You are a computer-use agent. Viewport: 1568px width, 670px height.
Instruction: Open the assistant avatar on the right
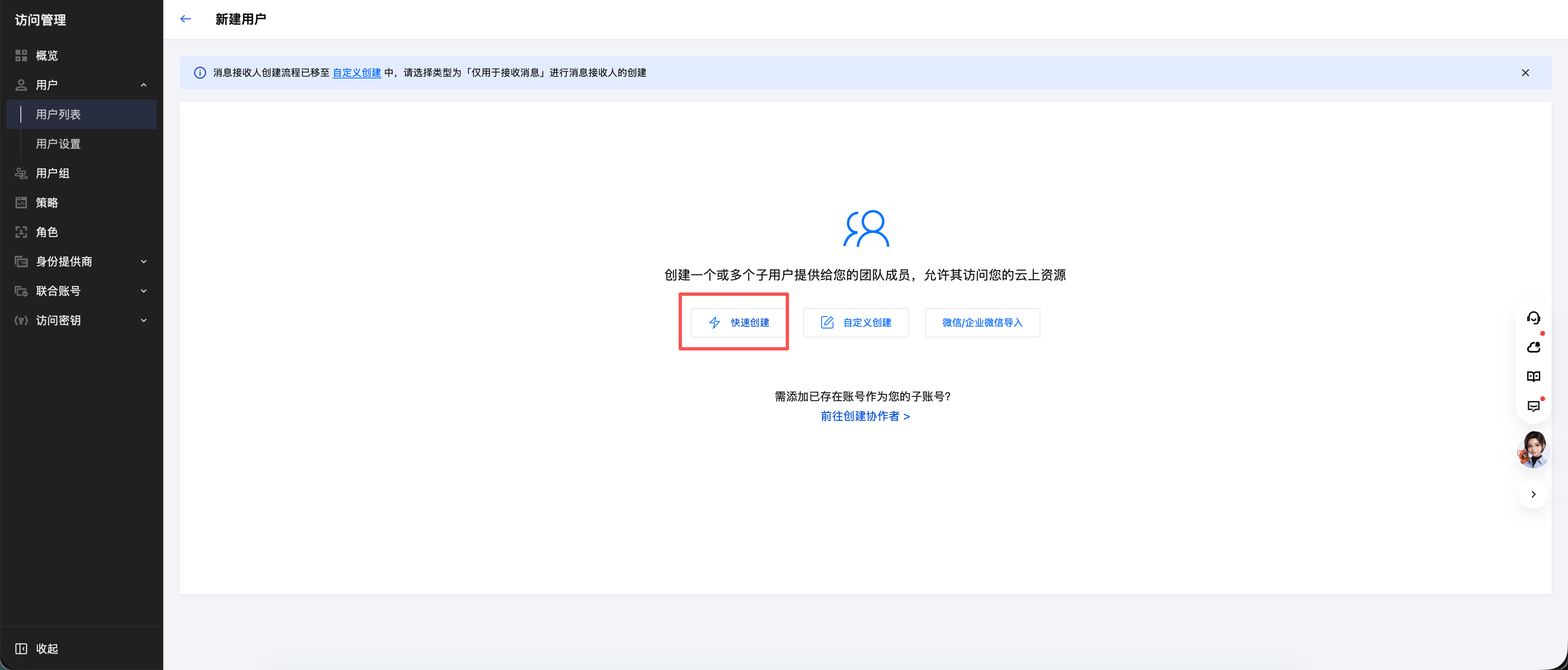pos(1533,450)
